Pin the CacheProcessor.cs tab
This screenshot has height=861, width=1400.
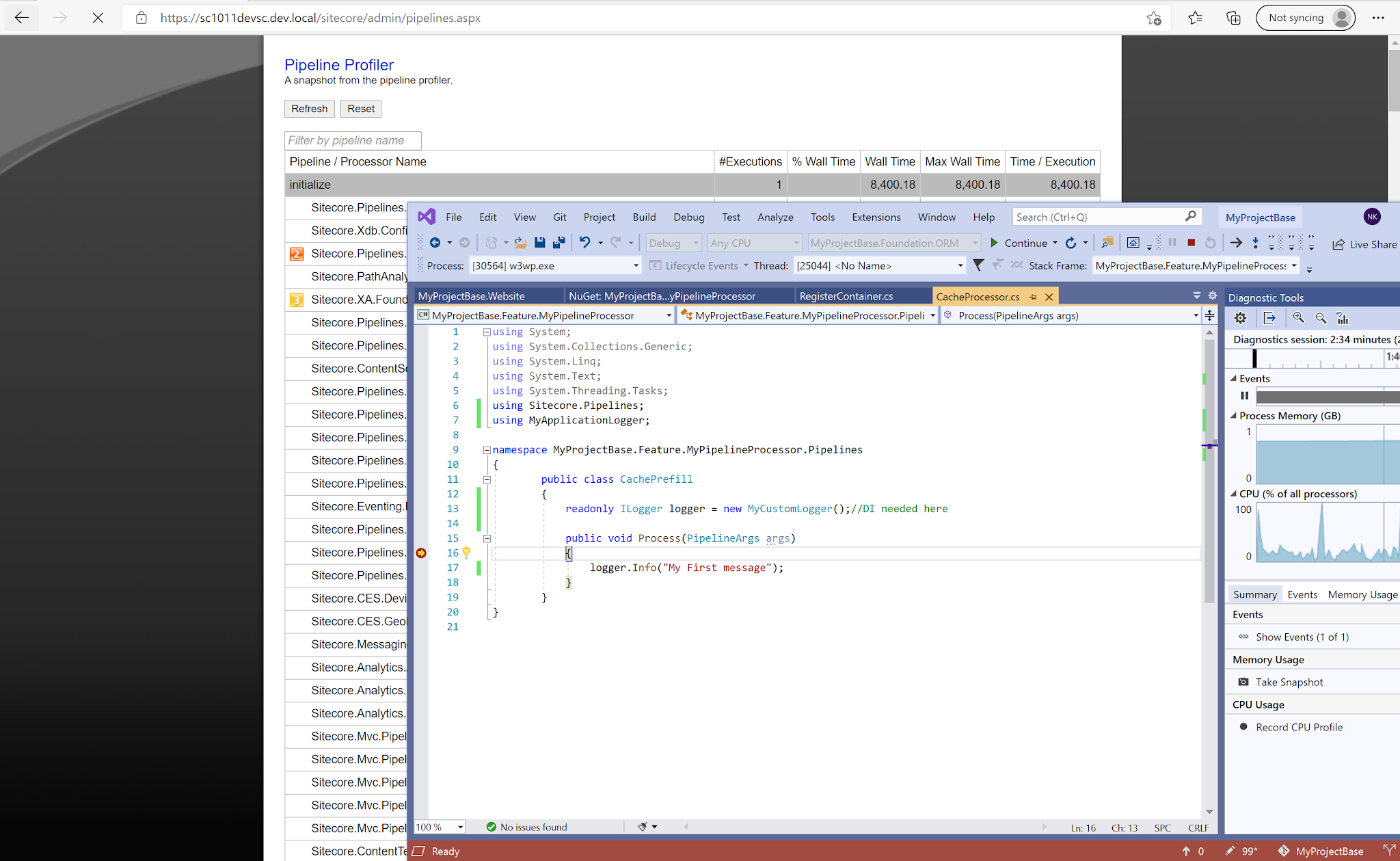pos(1033,297)
